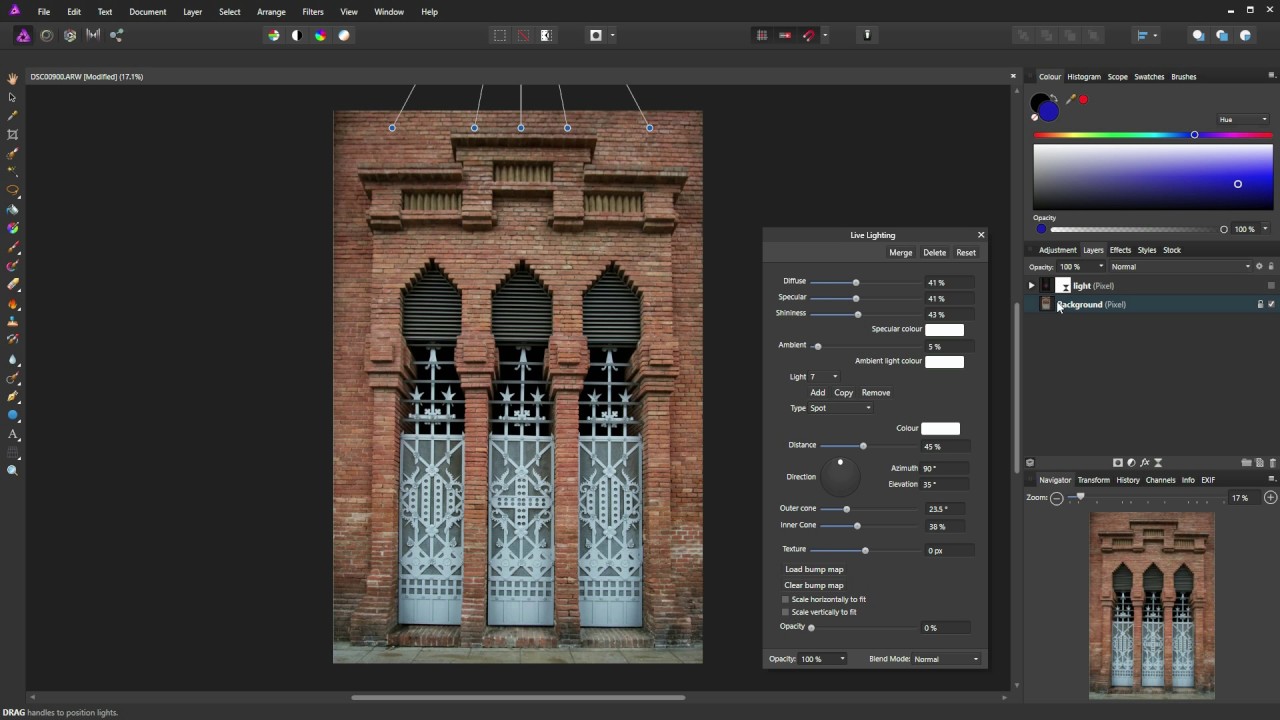The width and height of the screenshot is (1280, 720).
Task: Switch to Develop Persona
Action: 70,35
